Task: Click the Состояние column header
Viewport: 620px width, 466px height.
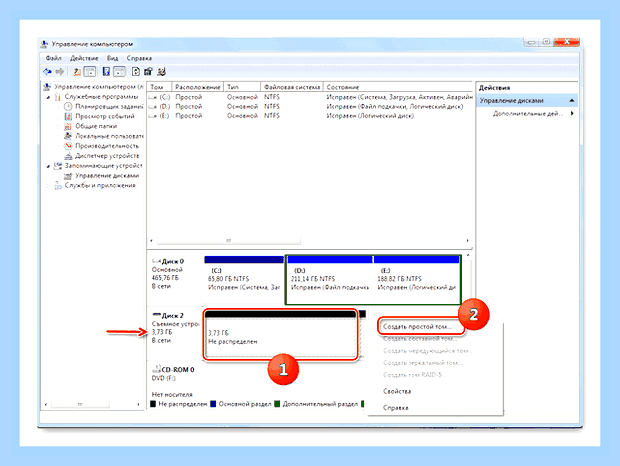Action: click(x=398, y=87)
